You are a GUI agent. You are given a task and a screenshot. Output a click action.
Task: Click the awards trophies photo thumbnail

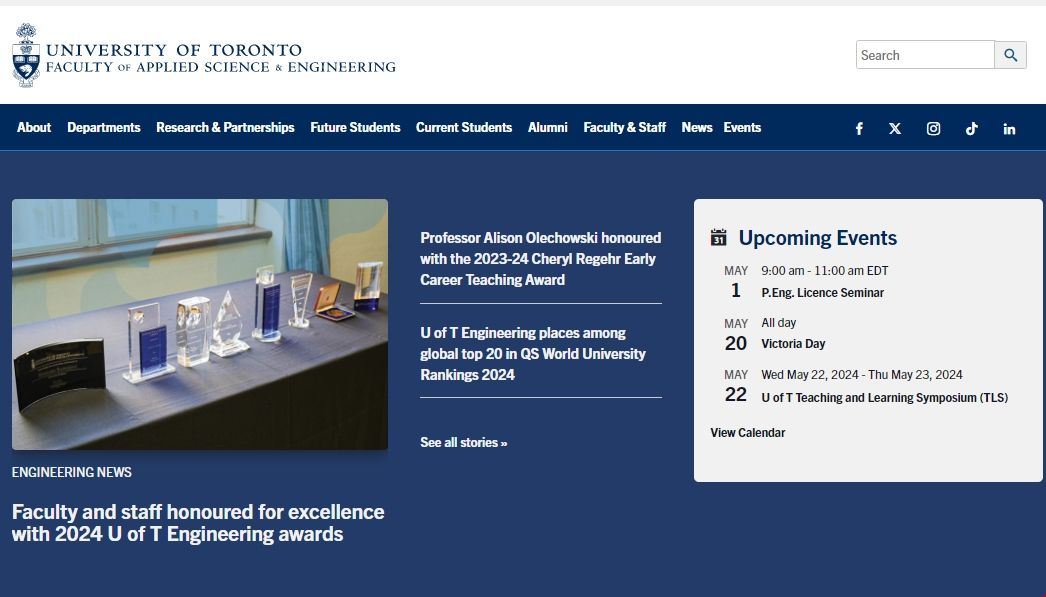point(200,324)
